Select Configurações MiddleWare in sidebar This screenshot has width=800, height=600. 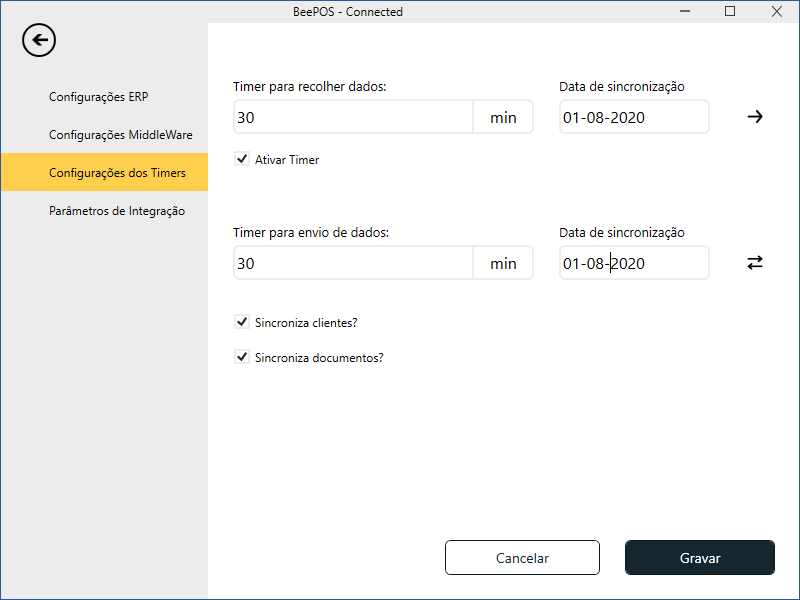point(120,135)
